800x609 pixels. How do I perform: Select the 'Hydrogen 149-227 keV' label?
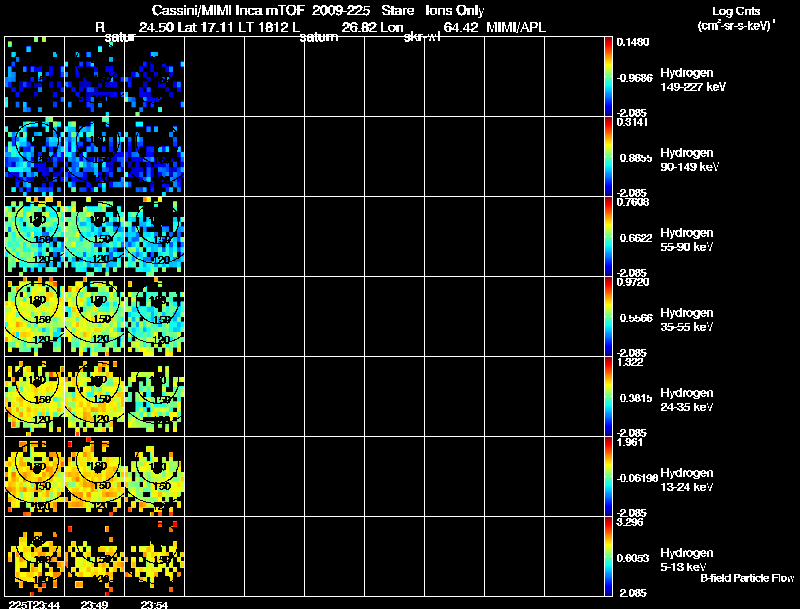tap(693, 80)
